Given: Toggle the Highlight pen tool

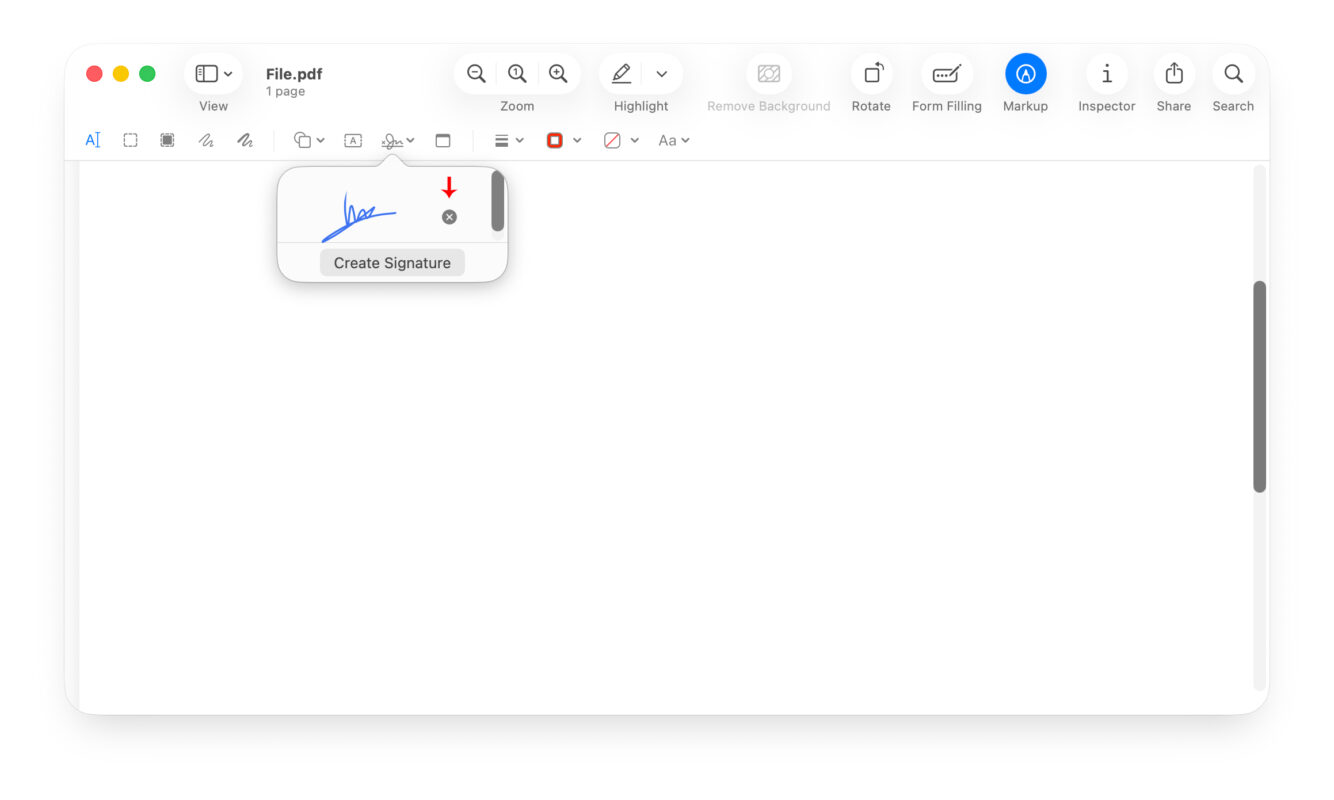Looking at the screenshot, I should point(622,74).
